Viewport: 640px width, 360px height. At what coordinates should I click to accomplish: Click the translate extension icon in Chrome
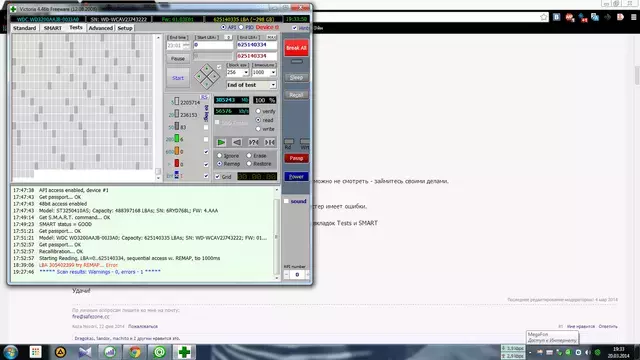pos(595,17)
